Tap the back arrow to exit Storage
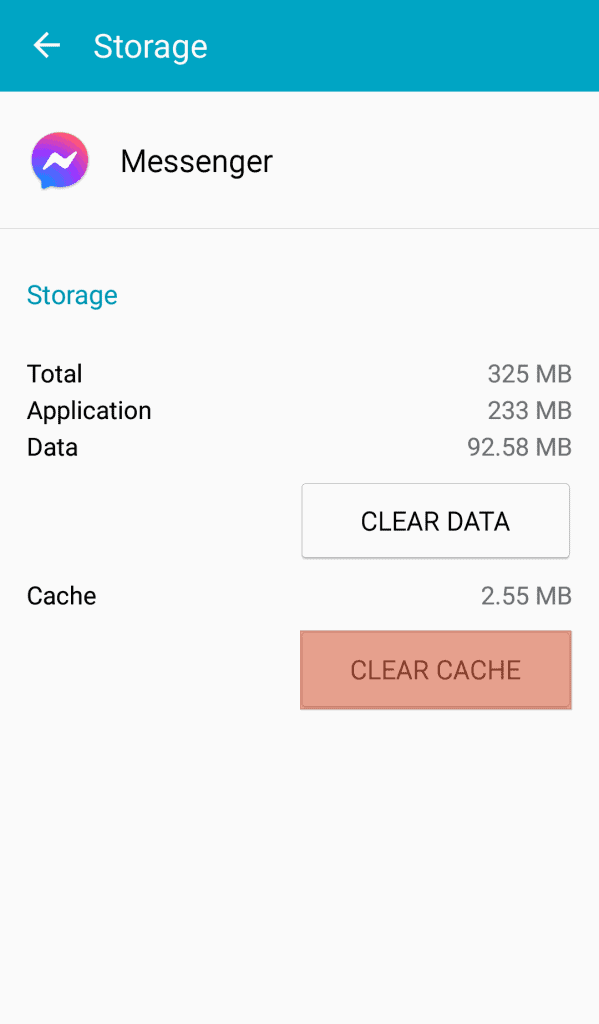This screenshot has height=1024, width=599. coord(46,45)
